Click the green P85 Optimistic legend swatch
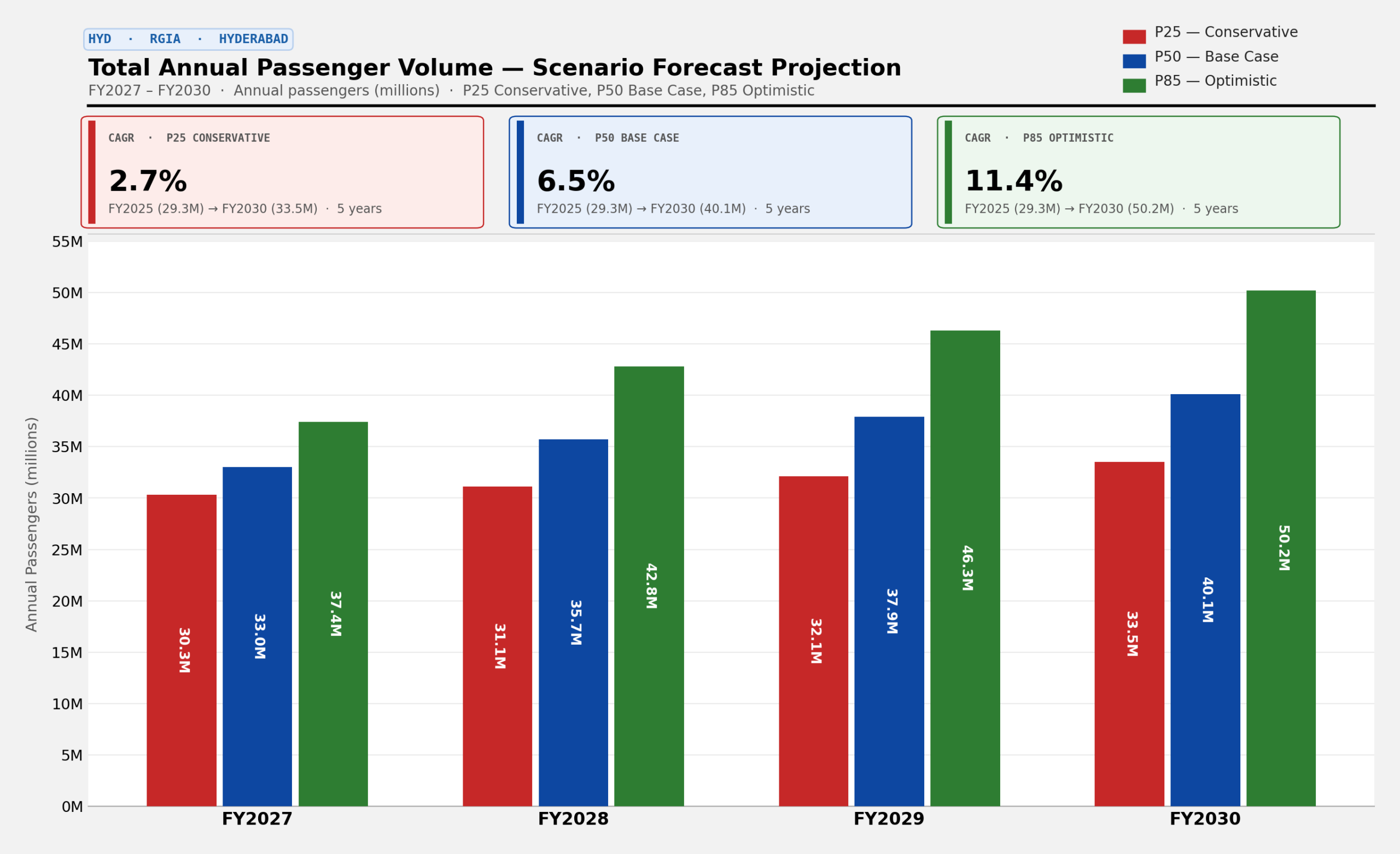Image resolution: width=1400 pixels, height=854 pixels. point(1134,86)
